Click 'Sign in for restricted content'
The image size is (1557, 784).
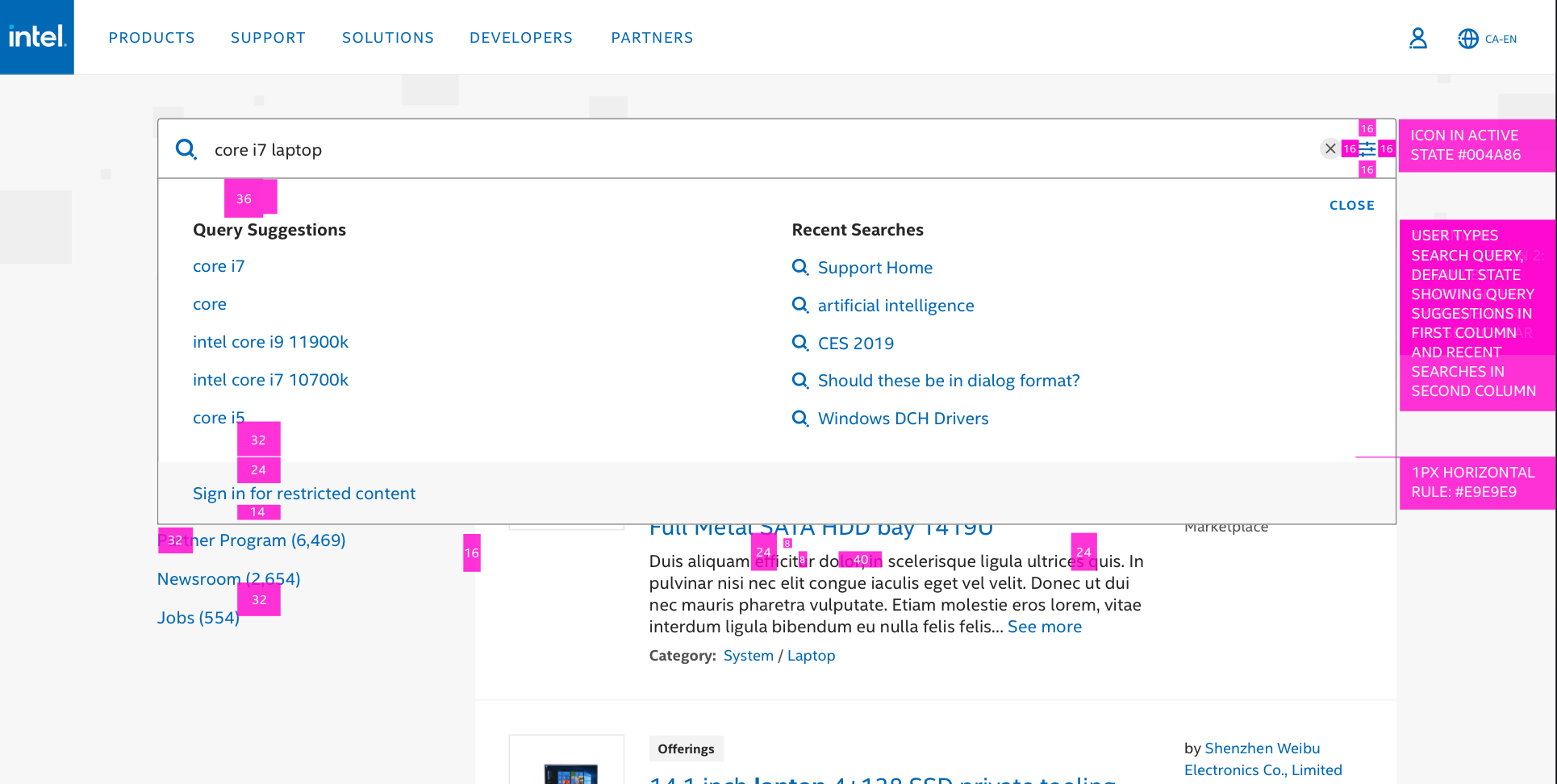click(304, 494)
